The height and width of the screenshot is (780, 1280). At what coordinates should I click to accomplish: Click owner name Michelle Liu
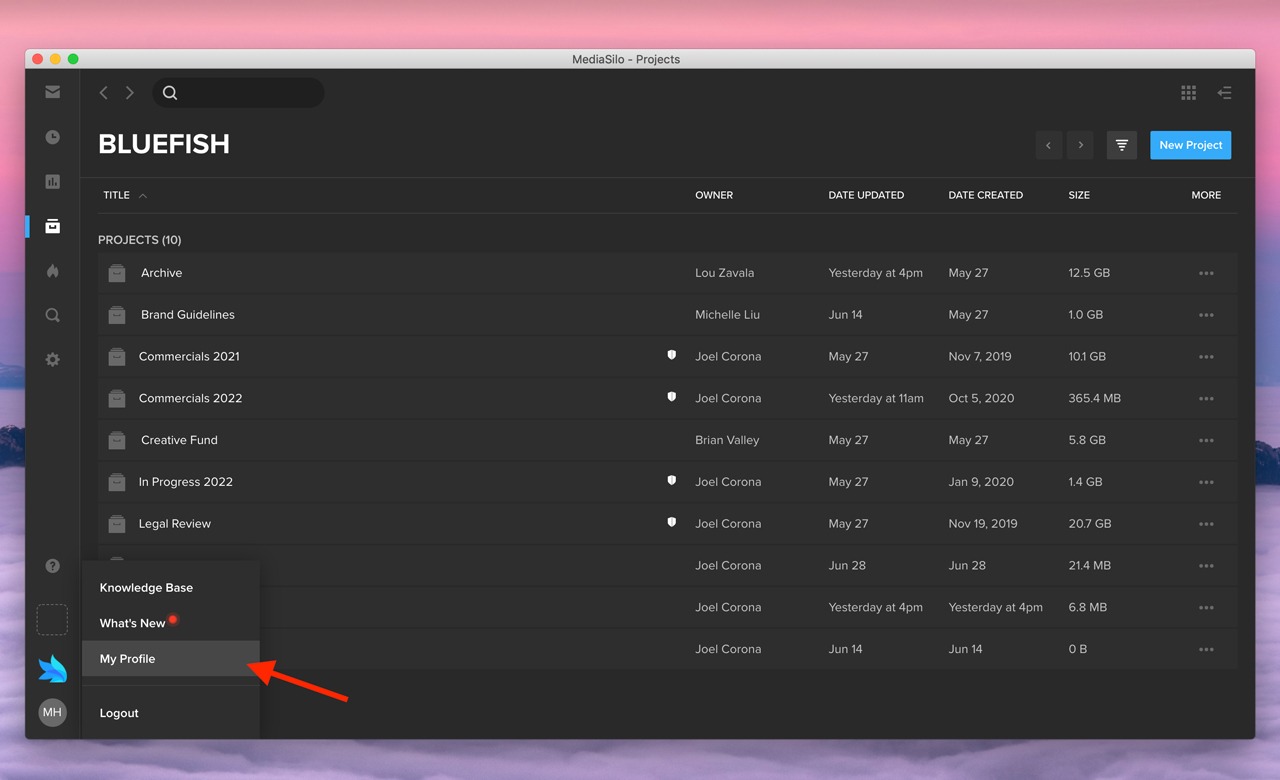[727, 315]
